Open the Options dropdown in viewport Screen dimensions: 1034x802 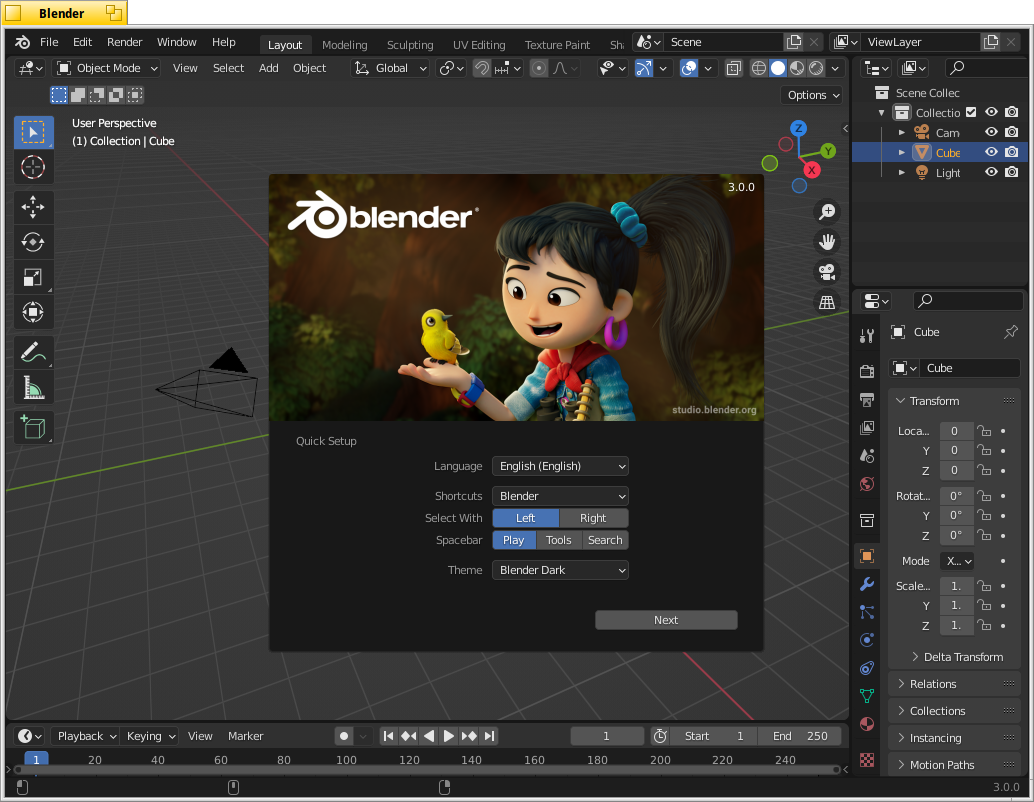tap(814, 95)
